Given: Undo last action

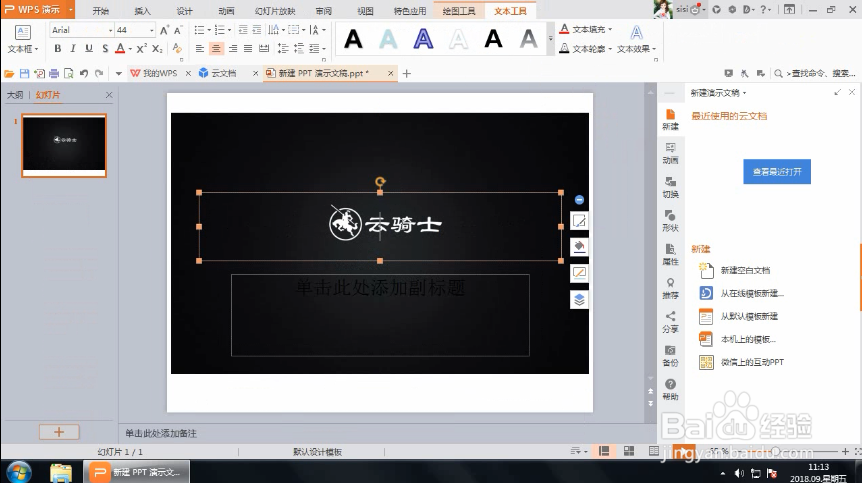Looking at the screenshot, I should coord(84,73).
